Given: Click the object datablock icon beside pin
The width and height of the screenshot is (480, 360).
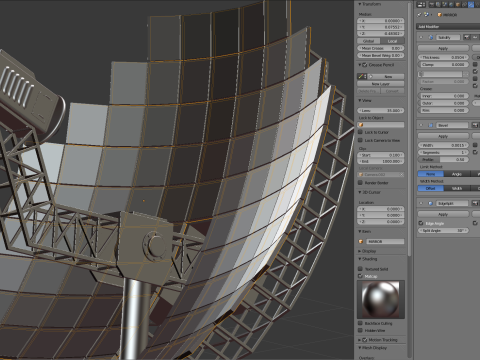Looking at the screenshot, I should click(426, 15).
